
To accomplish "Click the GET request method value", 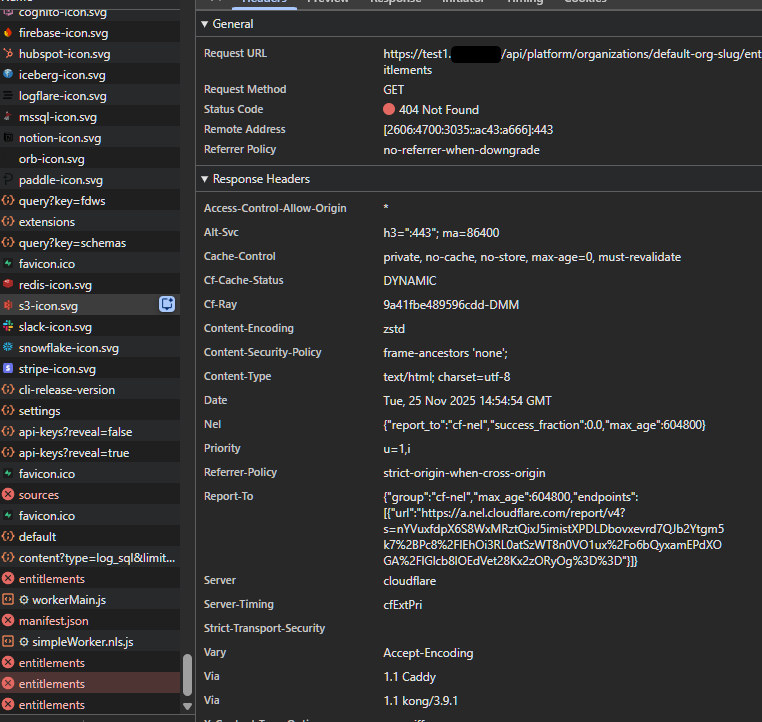I will point(393,90).
